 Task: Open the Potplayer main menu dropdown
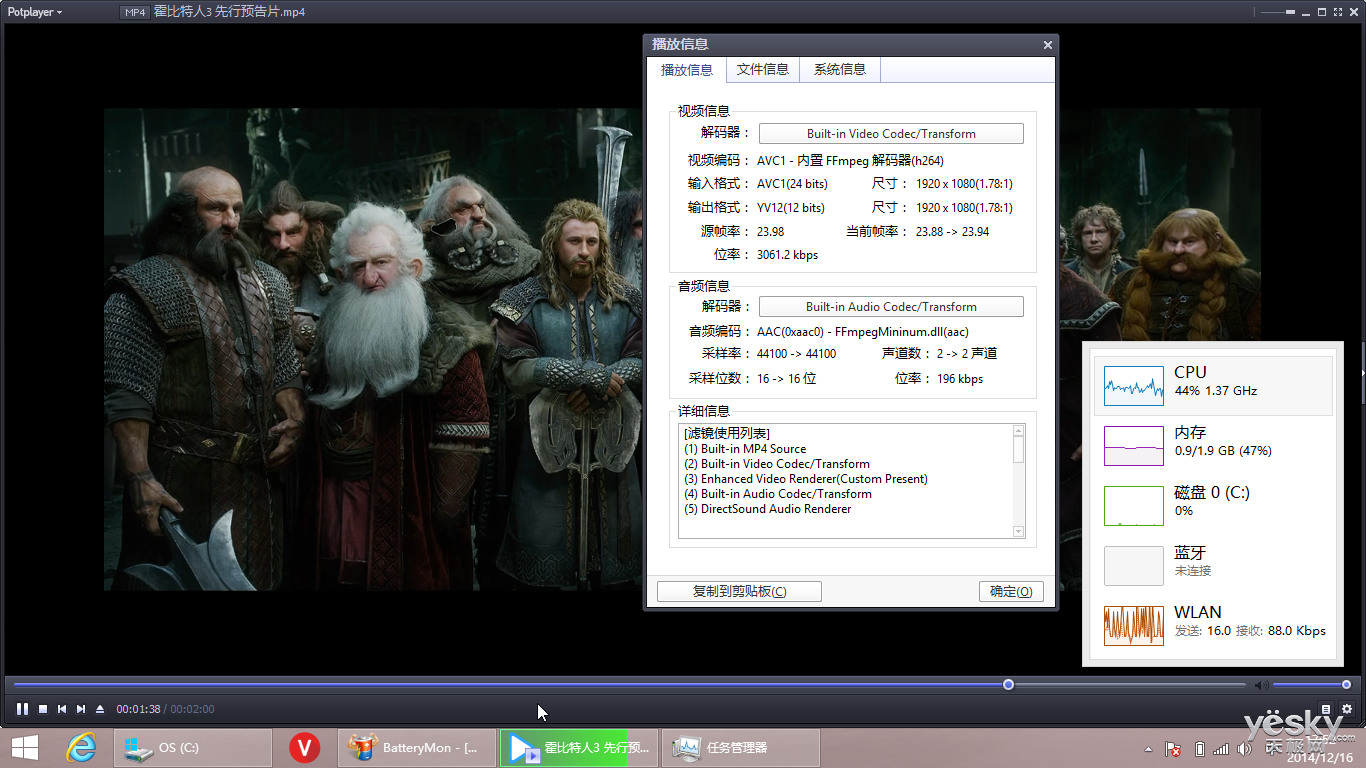[35, 12]
